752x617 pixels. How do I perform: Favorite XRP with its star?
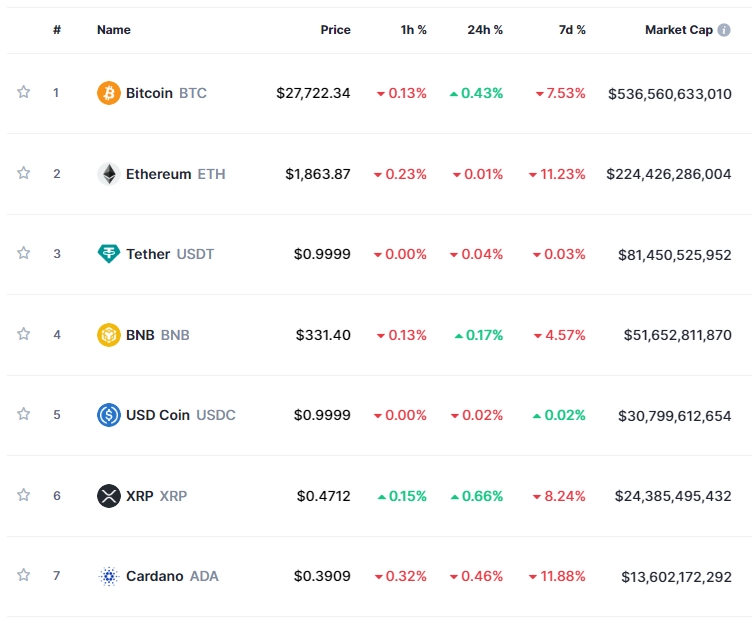(x=23, y=495)
